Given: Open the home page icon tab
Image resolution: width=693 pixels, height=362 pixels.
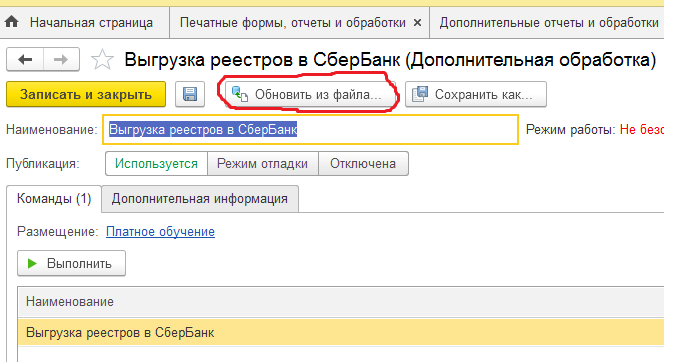Looking at the screenshot, I should coord(11,22).
